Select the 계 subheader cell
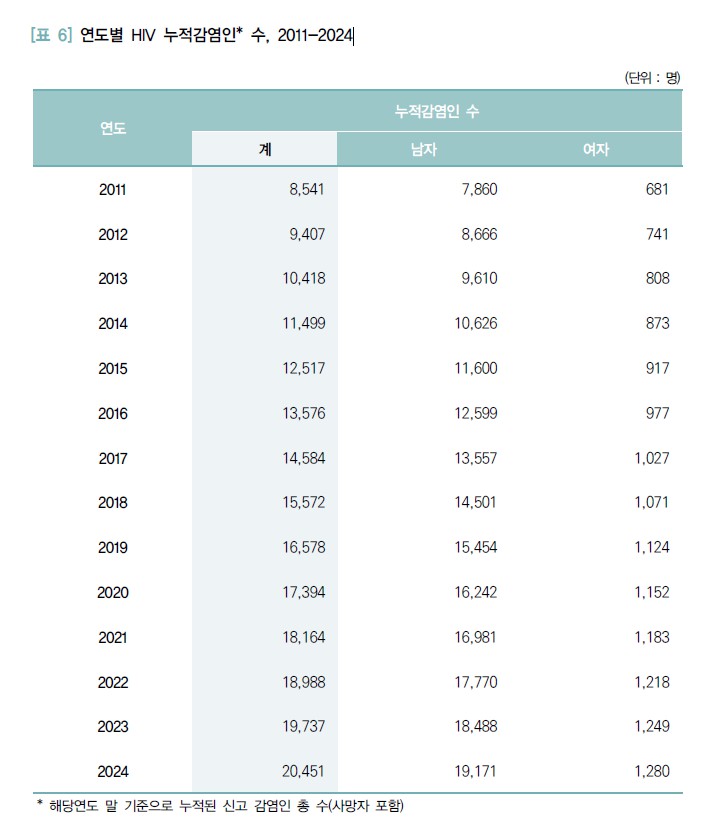 click(x=265, y=149)
